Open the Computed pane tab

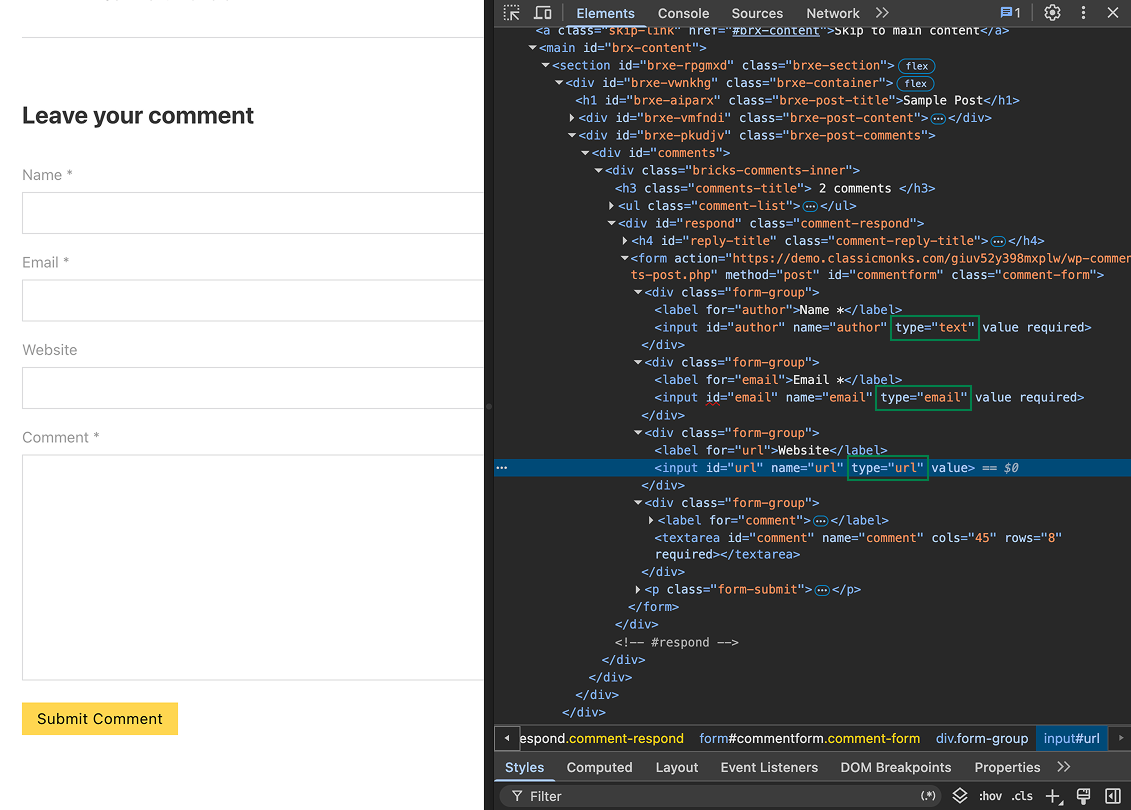point(599,767)
